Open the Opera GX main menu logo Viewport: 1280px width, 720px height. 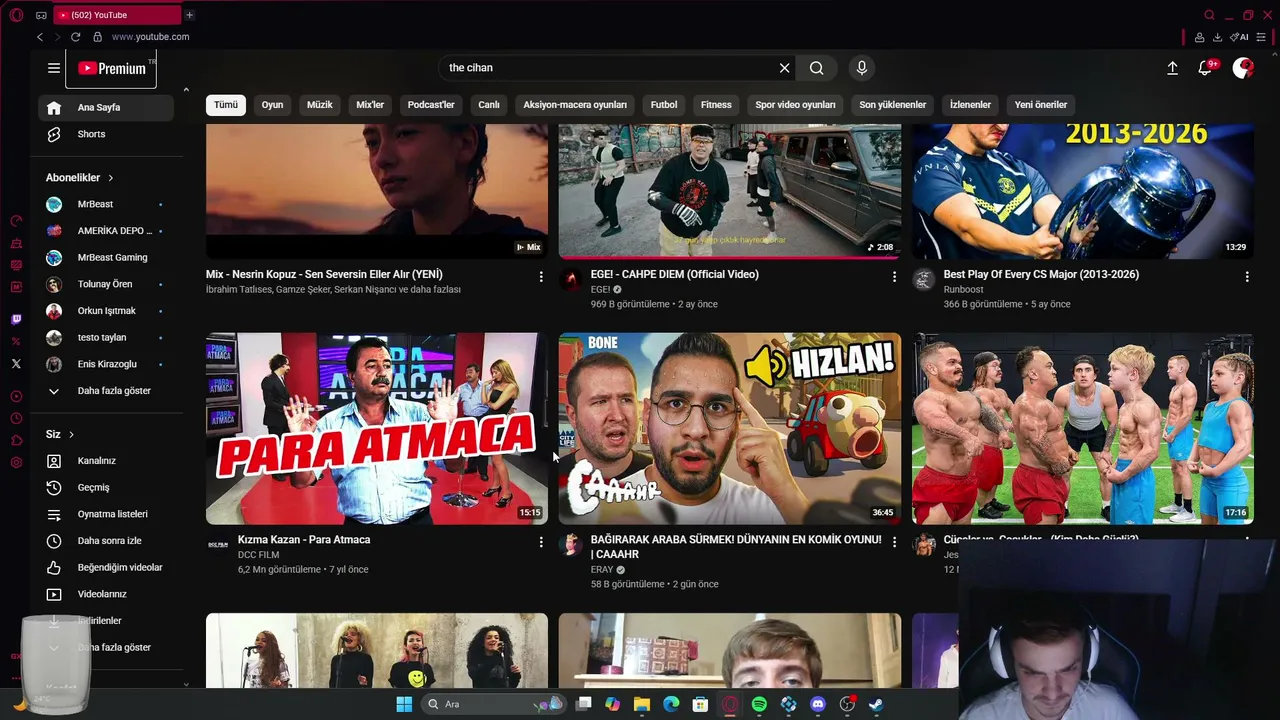[17, 15]
